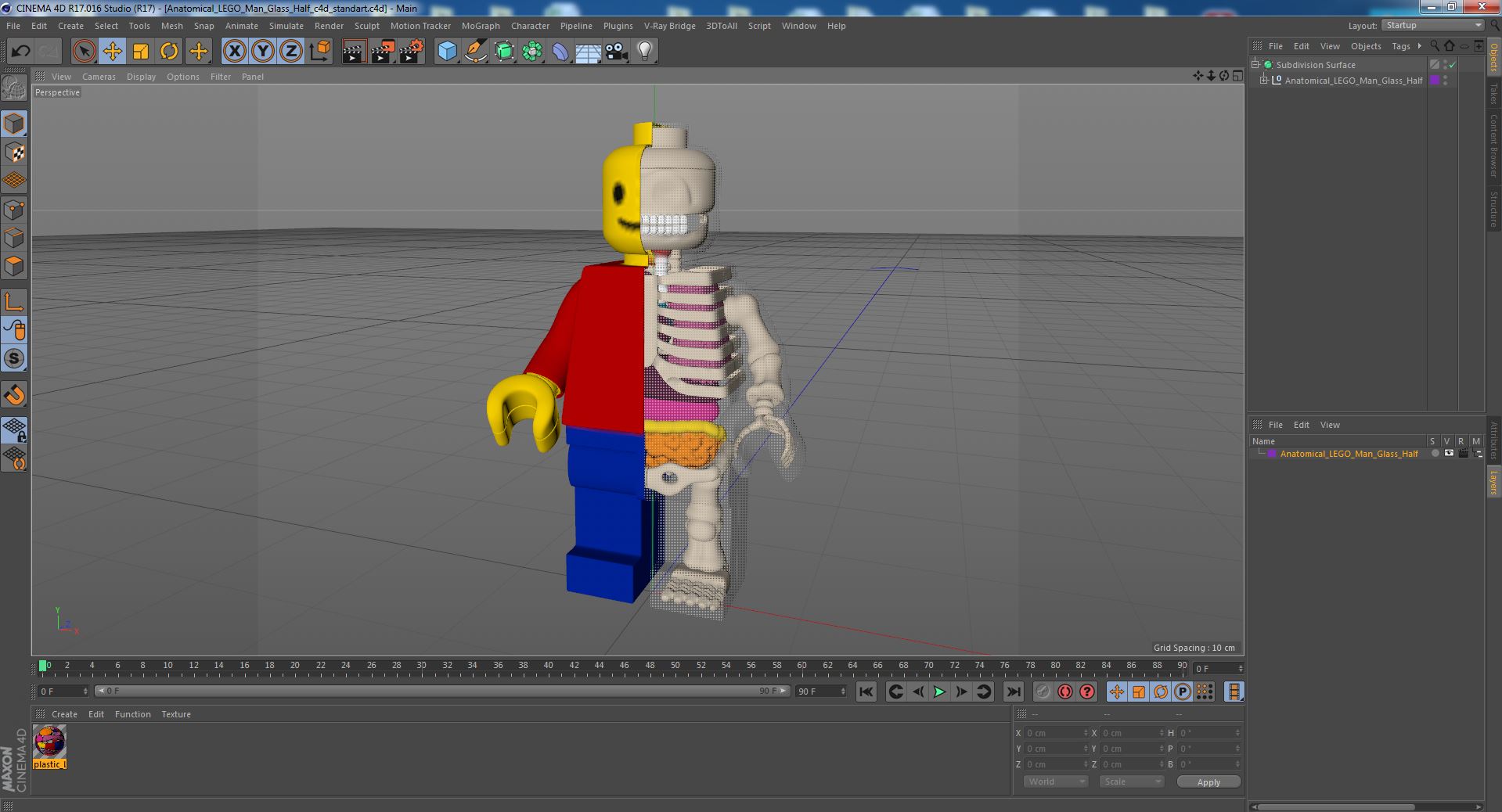Open the viewport Cameras menu
This screenshot has width=1502, height=812.
(x=99, y=77)
